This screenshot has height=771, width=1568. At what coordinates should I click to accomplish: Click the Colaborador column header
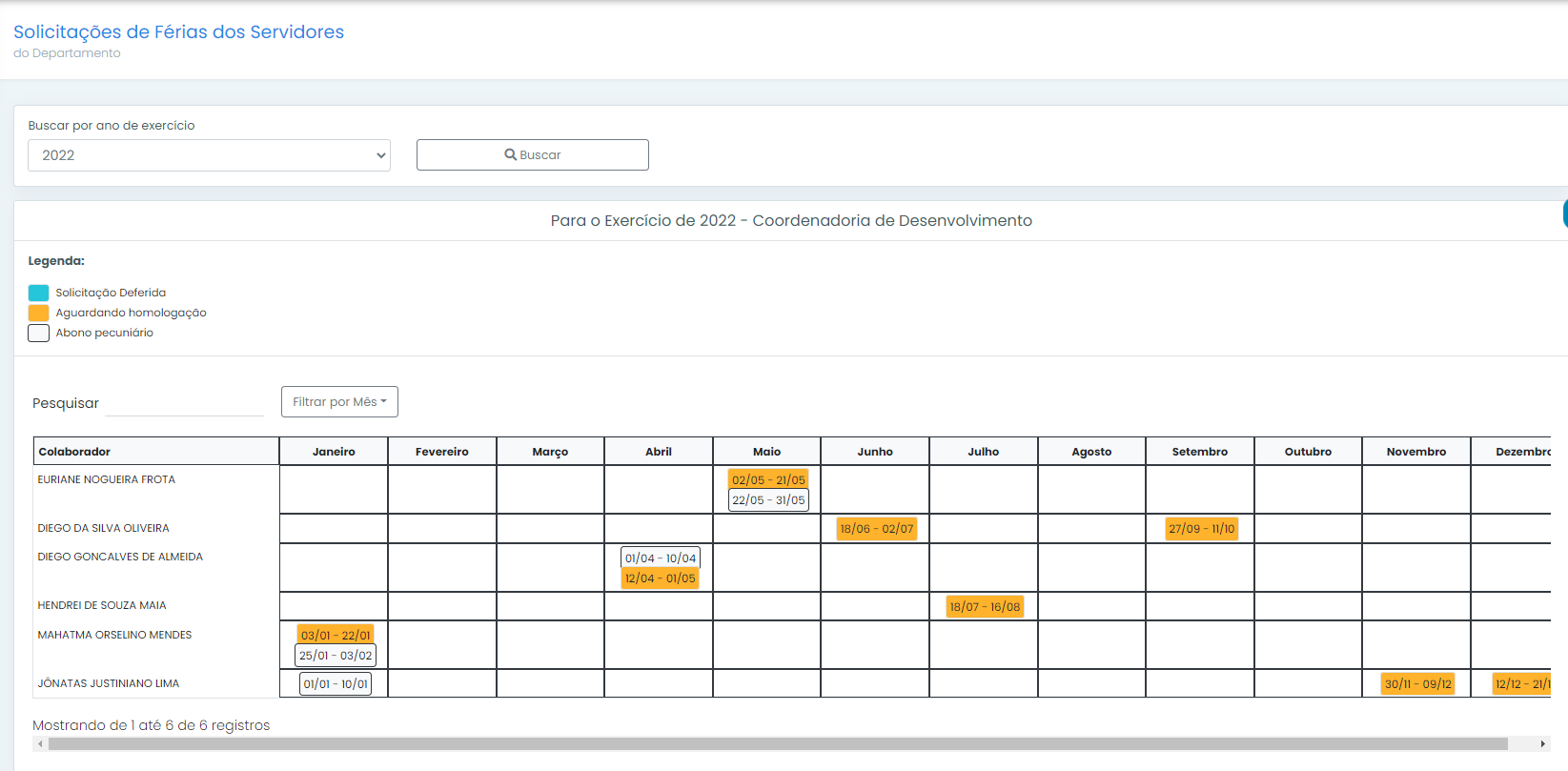click(x=156, y=452)
